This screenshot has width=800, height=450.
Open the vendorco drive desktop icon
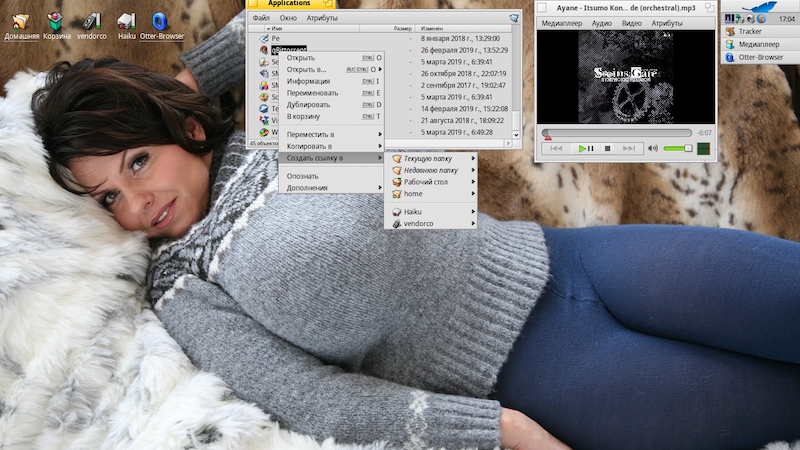coord(91,20)
